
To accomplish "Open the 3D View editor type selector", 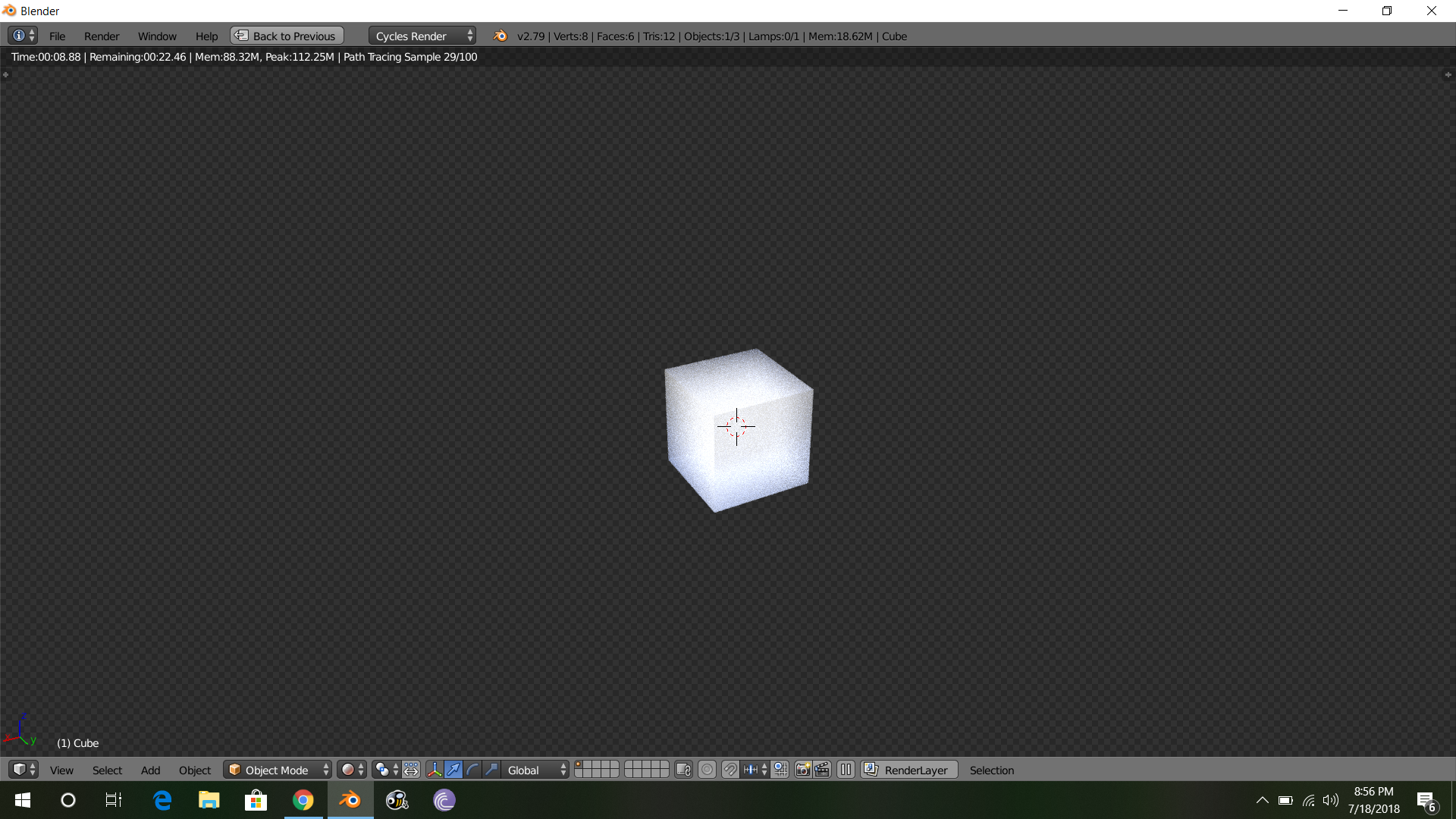I will click(x=23, y=770).
